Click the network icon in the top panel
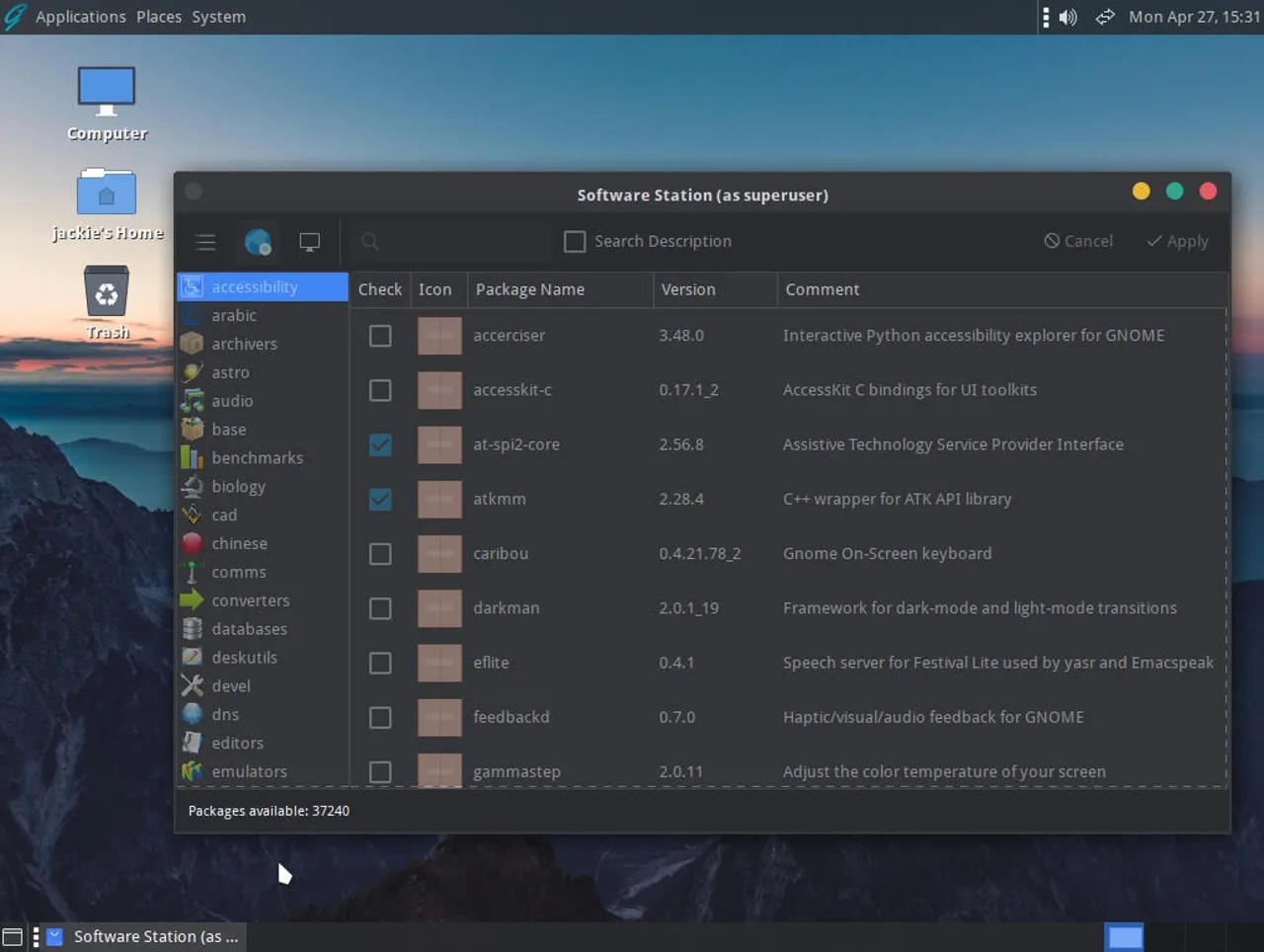This screenshot has height=952, width=1264. point(1105,17)
